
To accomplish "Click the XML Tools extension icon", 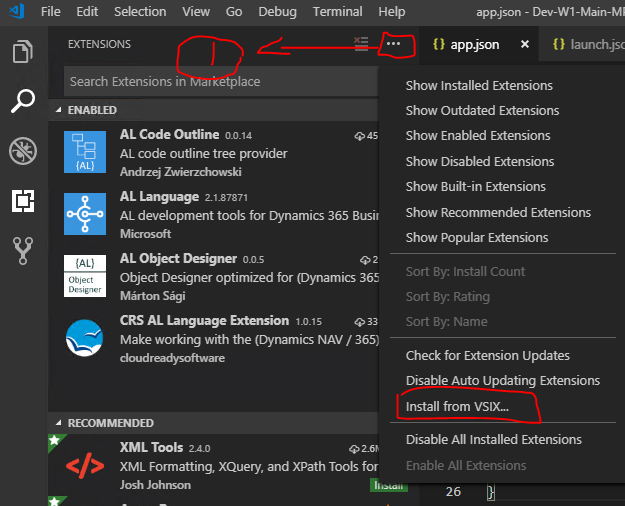I will pos(85,466).
